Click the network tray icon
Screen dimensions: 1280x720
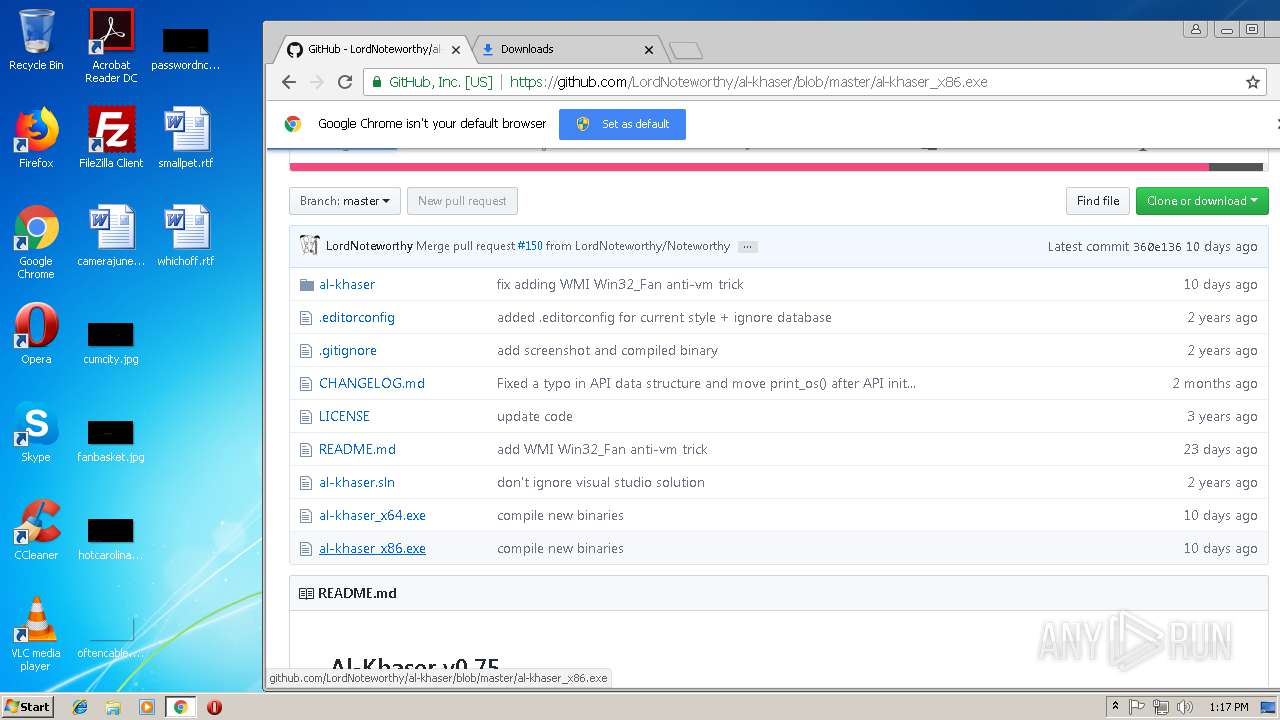1161,707
